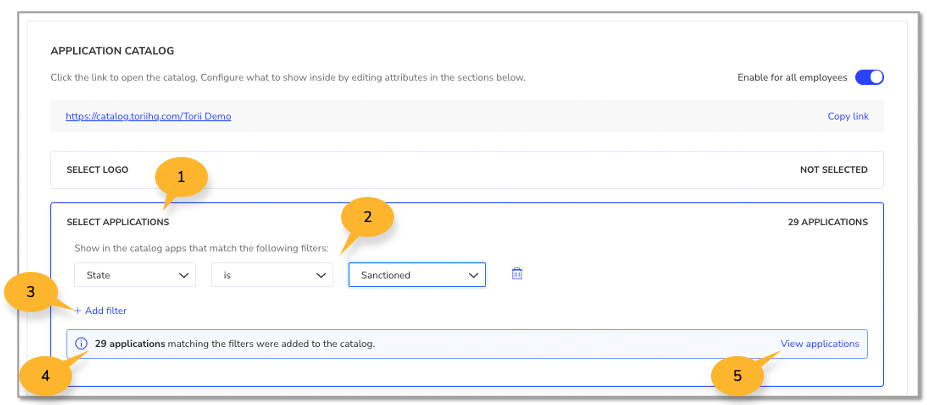Open the catalog.toriihq.com link
This screenshot has width=927, height=405.
(x=148, y=116)
